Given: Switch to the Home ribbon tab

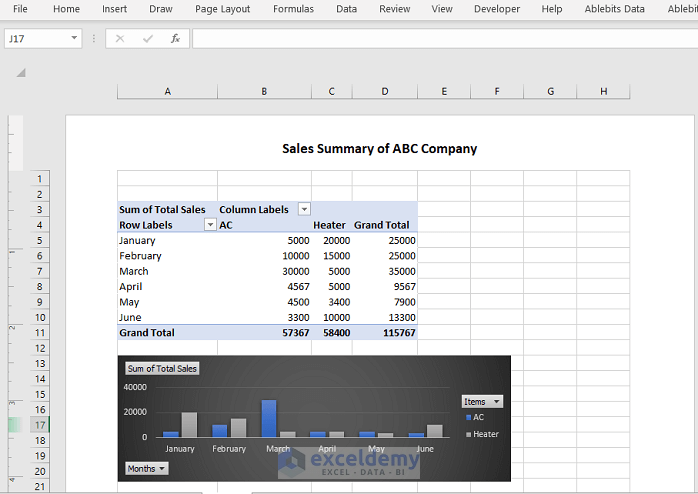Looking at the screenshot, I should [66, 9].
